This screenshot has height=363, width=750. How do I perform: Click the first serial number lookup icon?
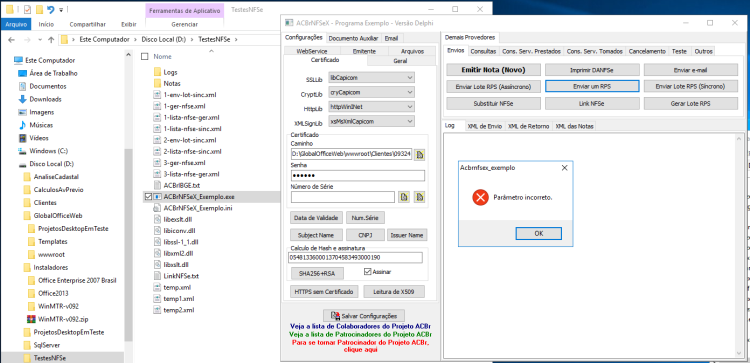click(404, 197)
